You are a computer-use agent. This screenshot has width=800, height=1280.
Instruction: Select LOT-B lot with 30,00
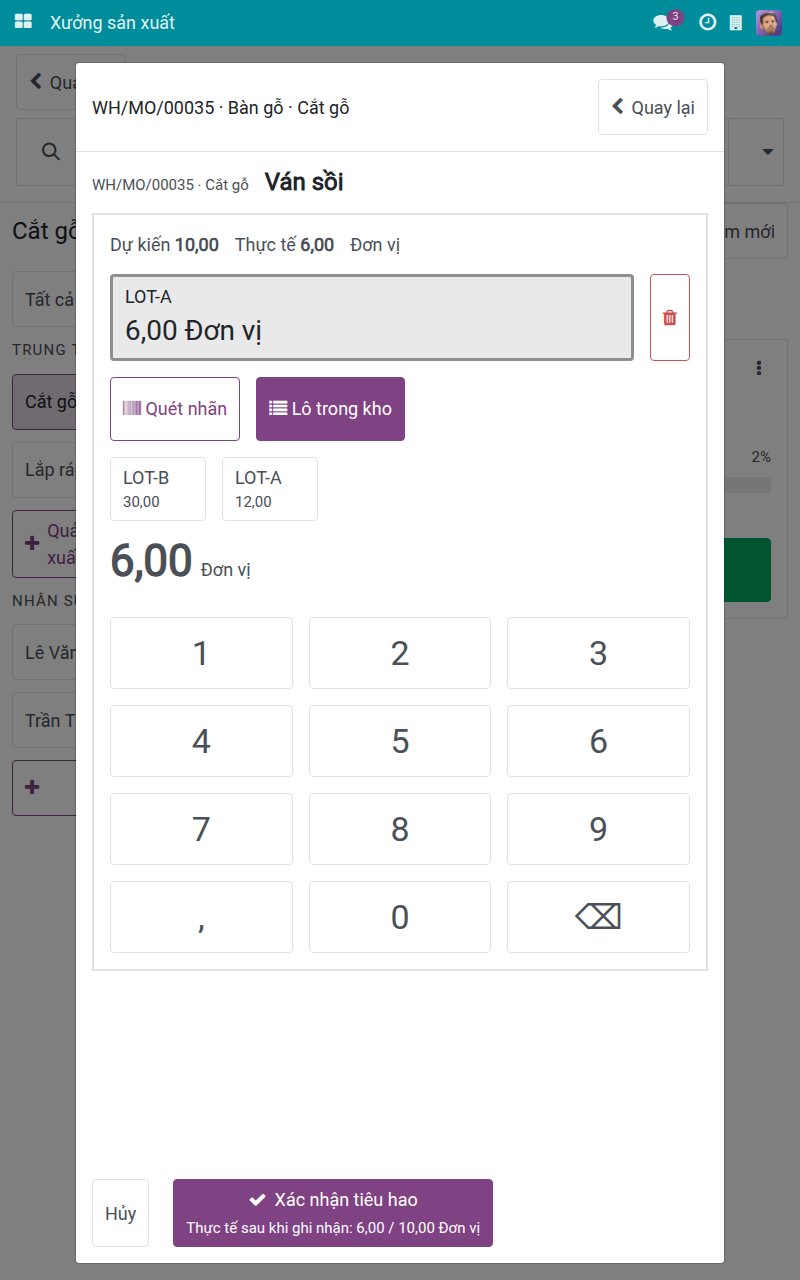coord(158,489)
